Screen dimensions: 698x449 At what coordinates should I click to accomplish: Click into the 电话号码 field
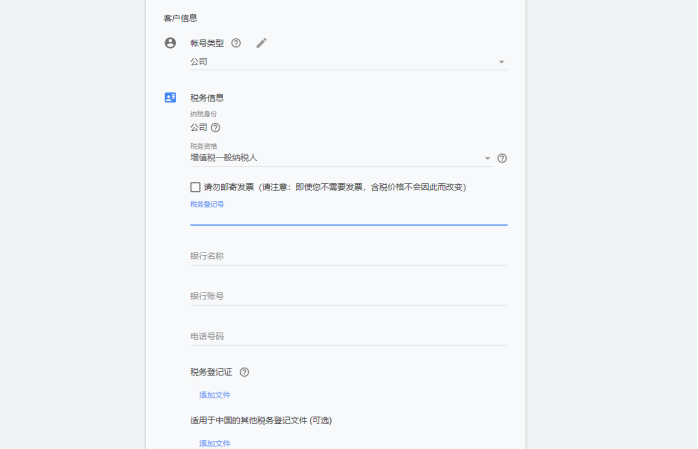[348, 336]
